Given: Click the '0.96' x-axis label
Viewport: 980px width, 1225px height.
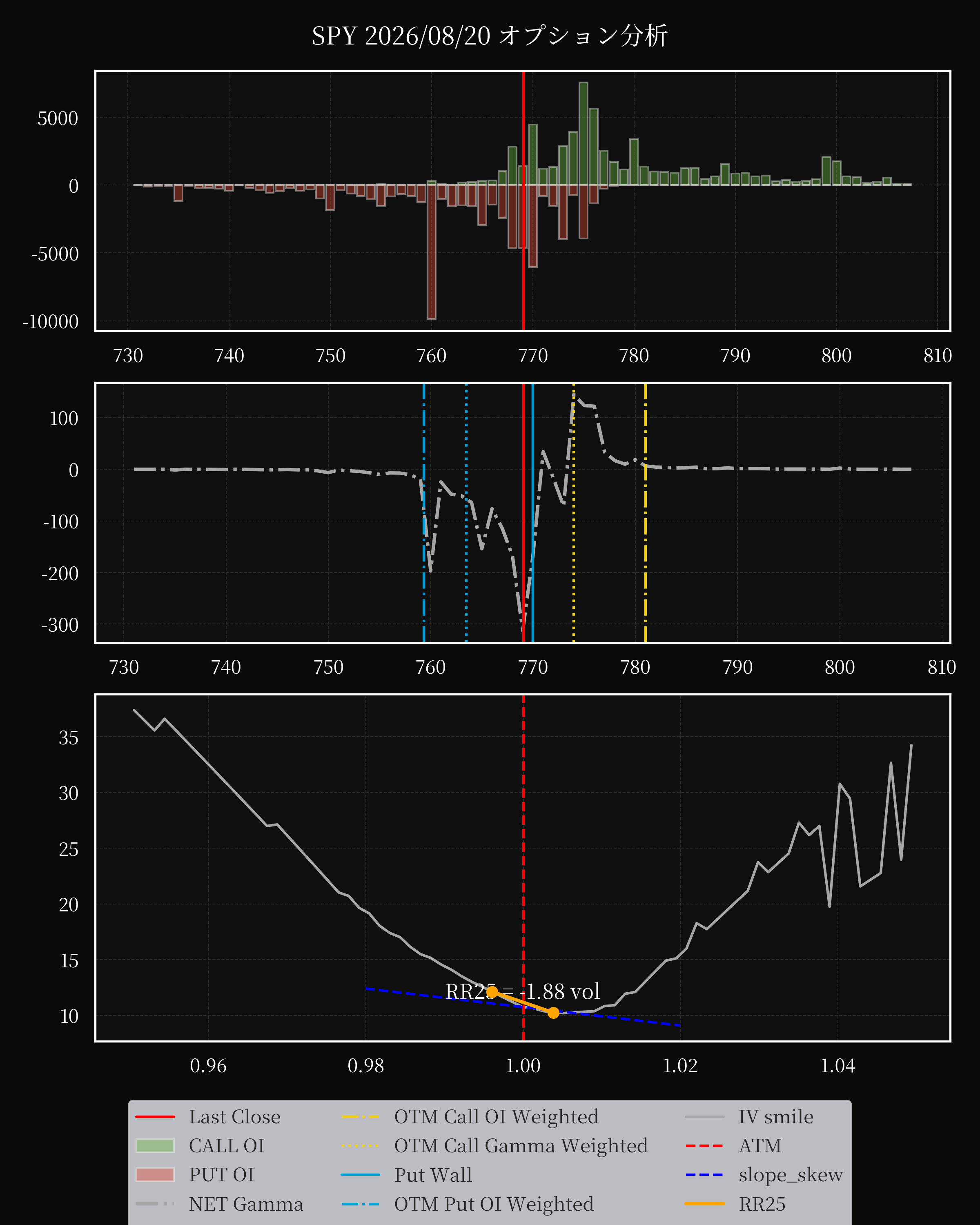Looking at the screenshot, I should click(208, 1065).
